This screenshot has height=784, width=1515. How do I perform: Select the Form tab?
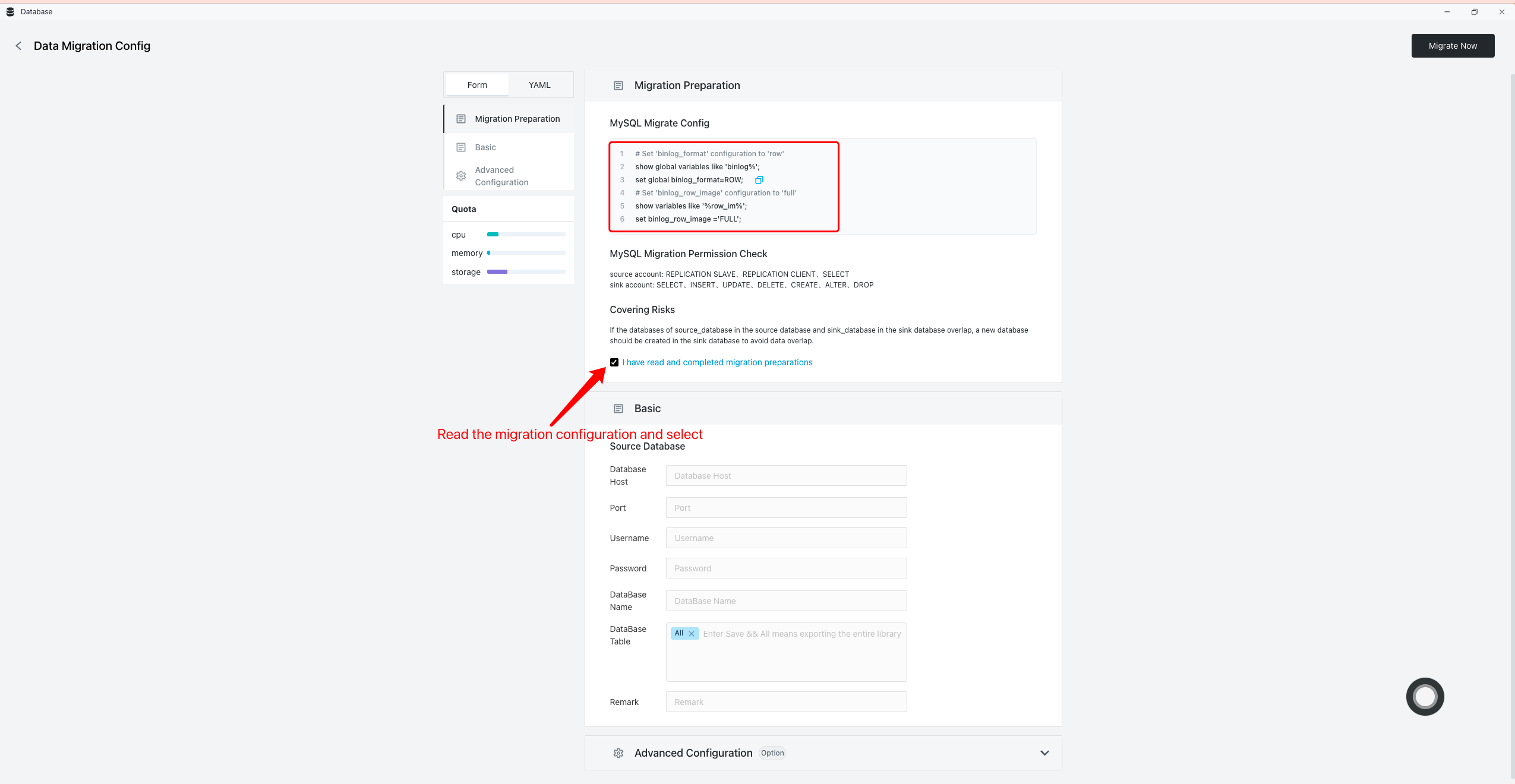477,85
